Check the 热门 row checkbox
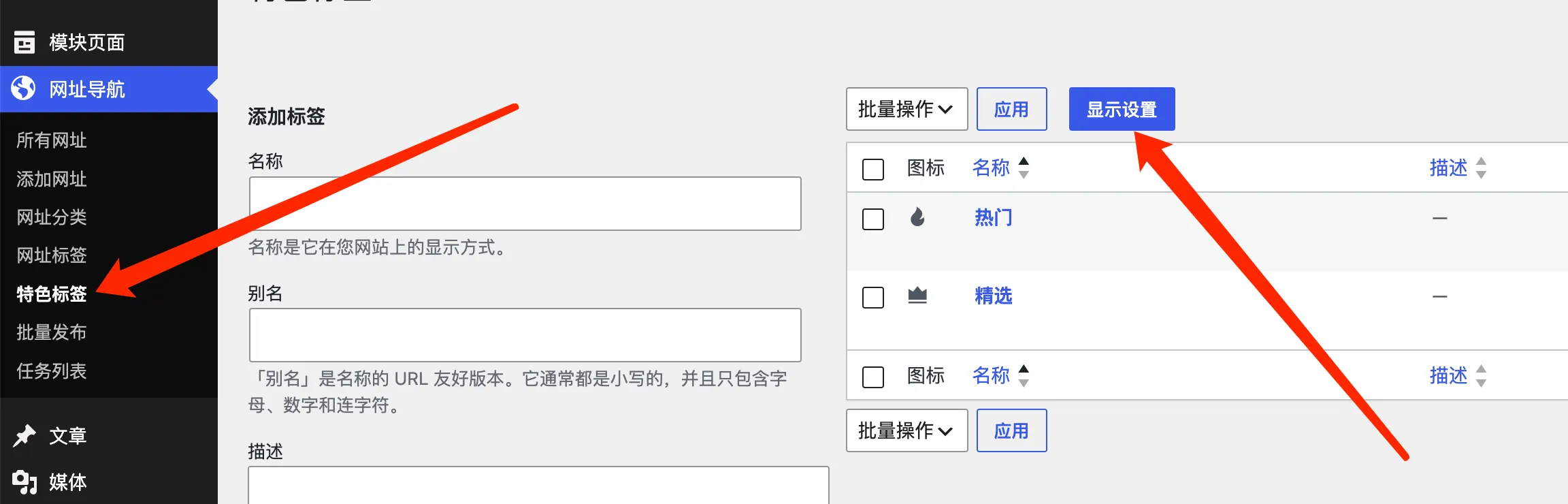Viewport: 1568px width, 504px height. tap(873, 219)
